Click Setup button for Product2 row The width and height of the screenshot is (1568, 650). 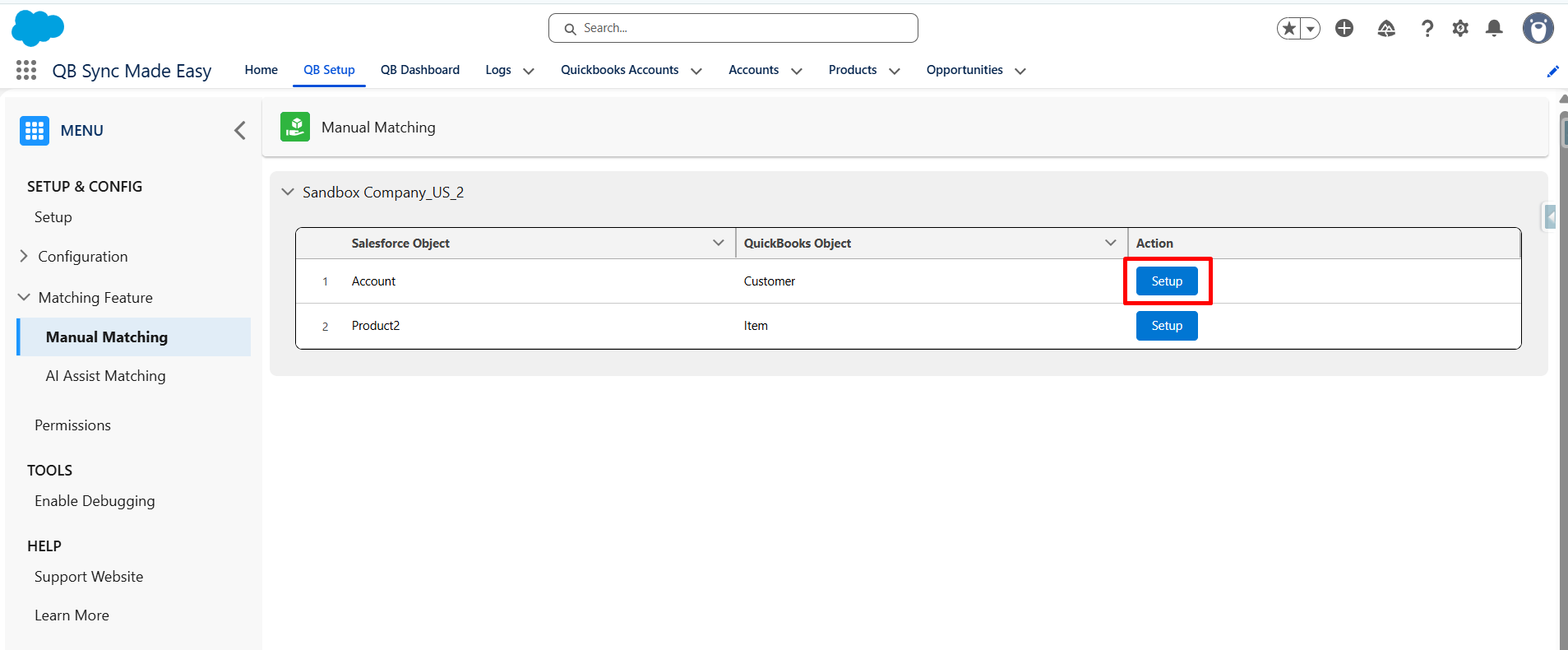pos(1167,326)
